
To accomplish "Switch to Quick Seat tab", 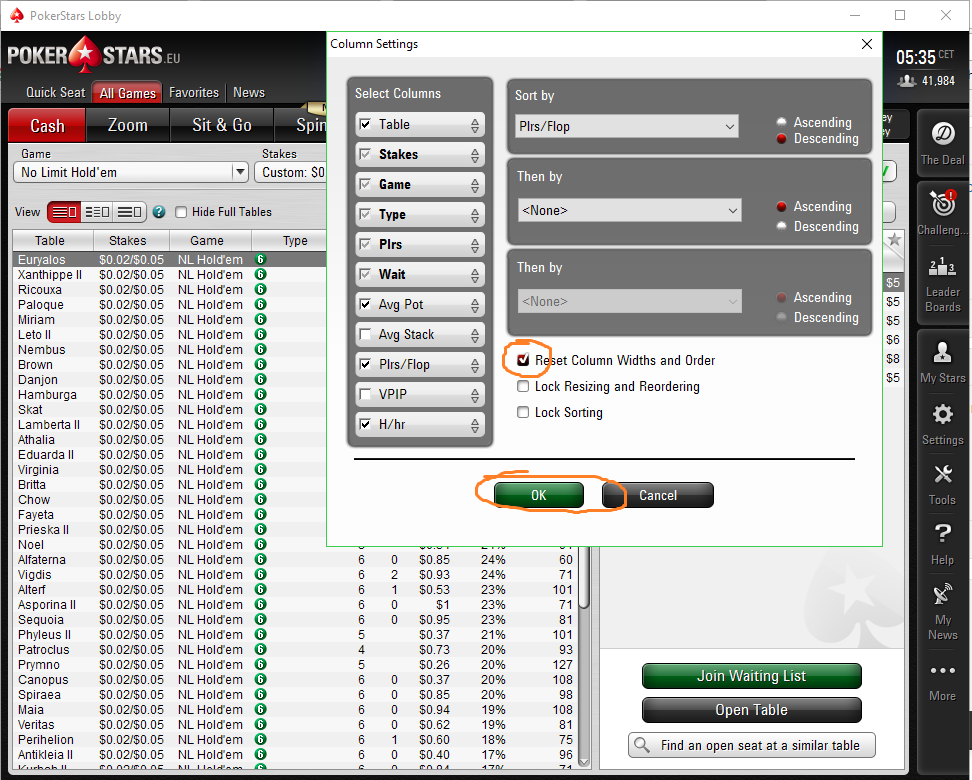I will coord(55,92).
